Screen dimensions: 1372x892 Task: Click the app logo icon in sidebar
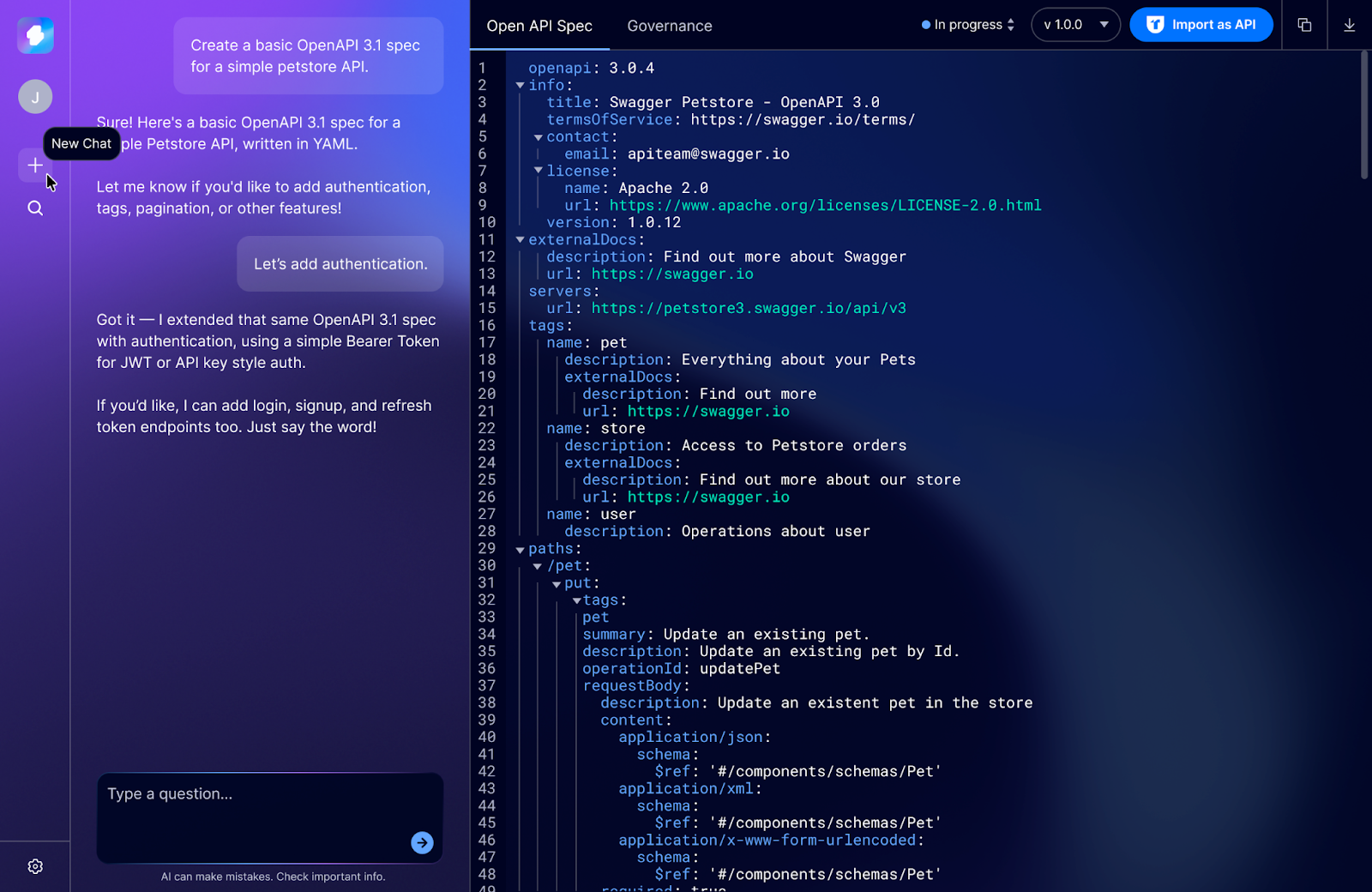[x=35, y=36]
